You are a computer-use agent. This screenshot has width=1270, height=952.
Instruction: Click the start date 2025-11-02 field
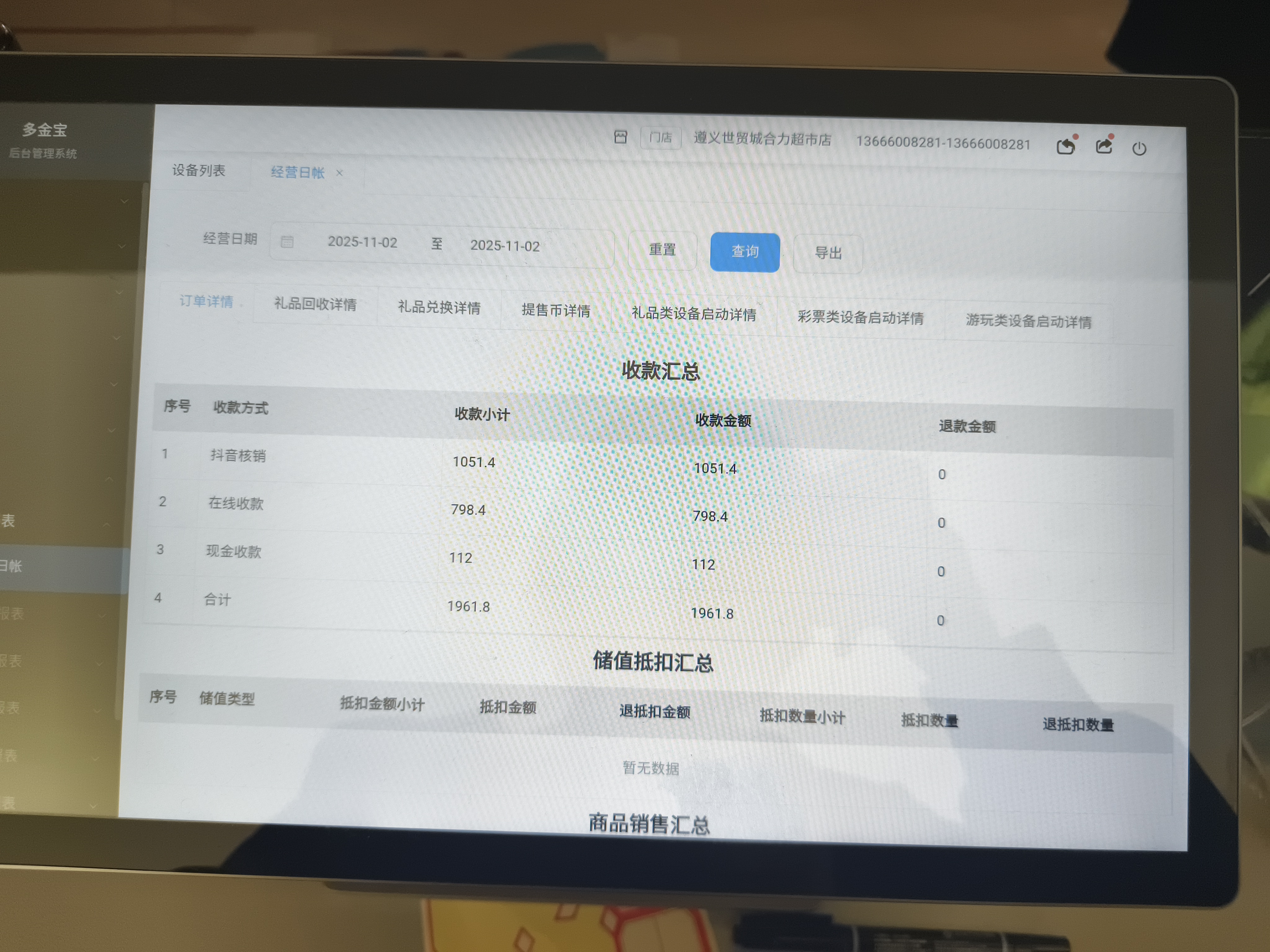click(x=362, y=242)
